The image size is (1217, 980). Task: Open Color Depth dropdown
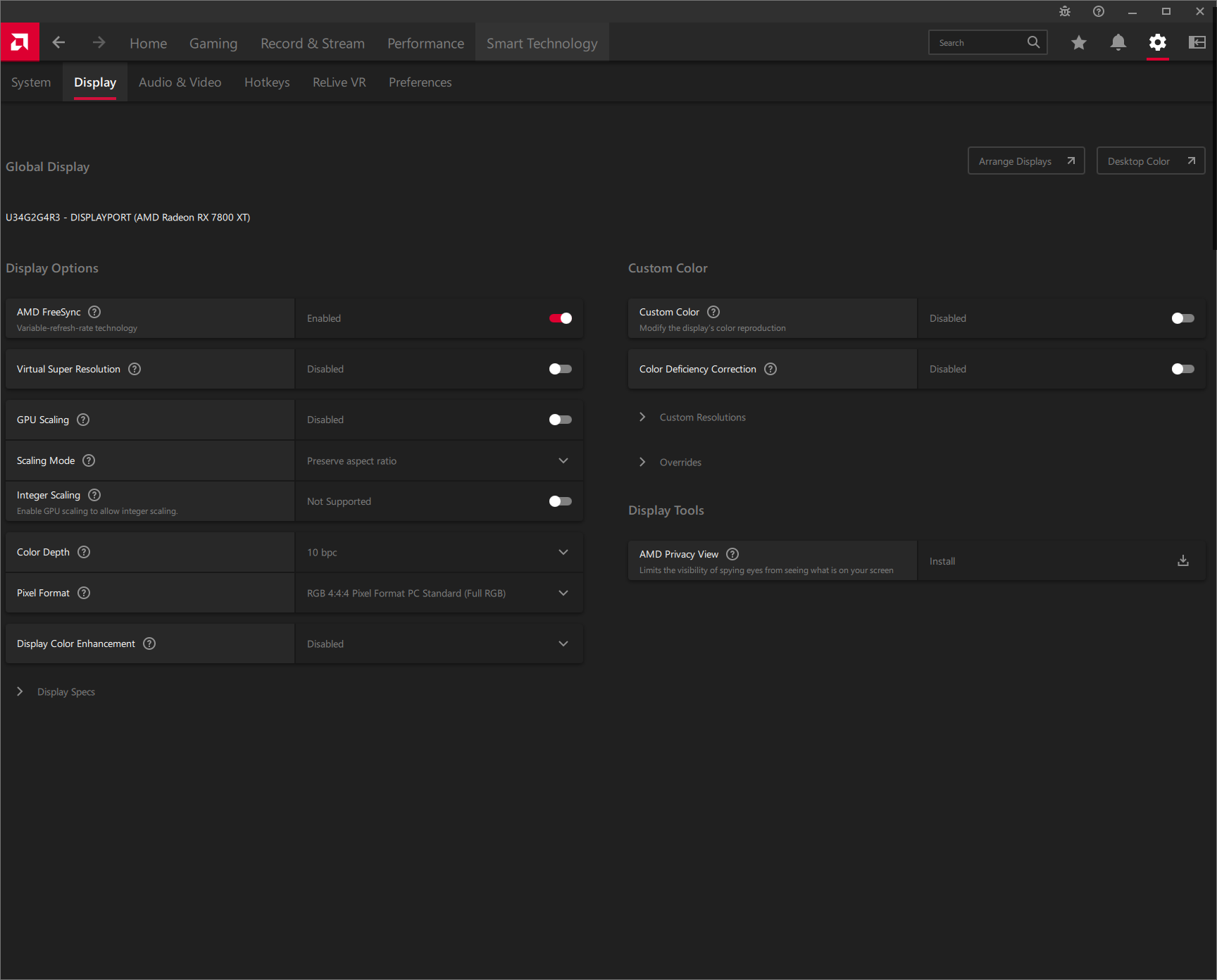(x=439, y=552)
